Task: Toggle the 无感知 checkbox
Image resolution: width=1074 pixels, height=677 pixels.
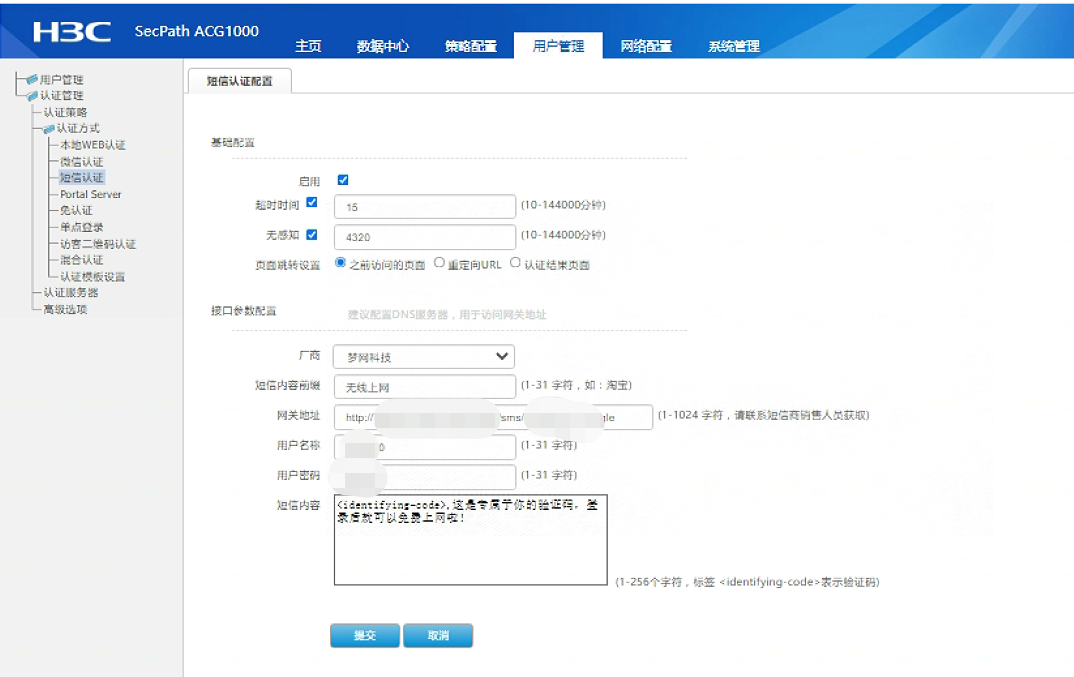Action: (x=312, y=234)
